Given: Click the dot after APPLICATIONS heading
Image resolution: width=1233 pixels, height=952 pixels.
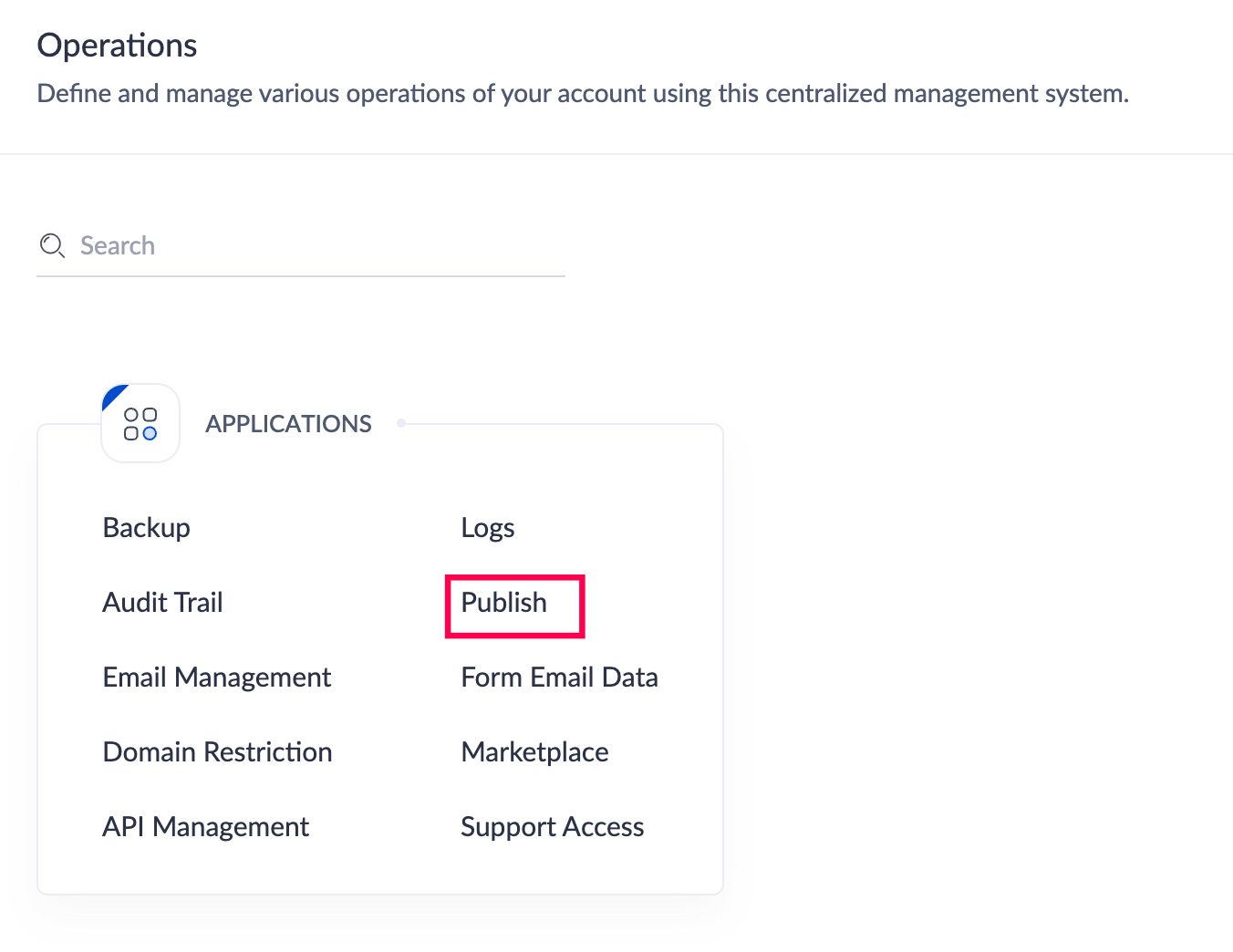Looking at the screenshot, I should pyautogui.click(x=401, y=423).
